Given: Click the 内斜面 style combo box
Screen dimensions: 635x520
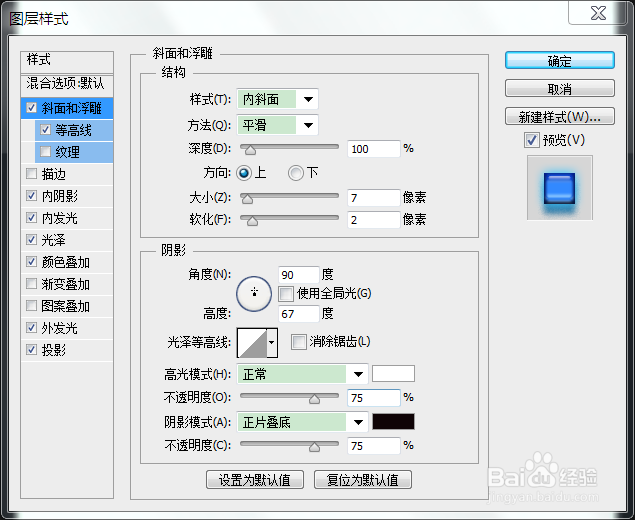Looking at the screenshot, I should tap(277, 99).
